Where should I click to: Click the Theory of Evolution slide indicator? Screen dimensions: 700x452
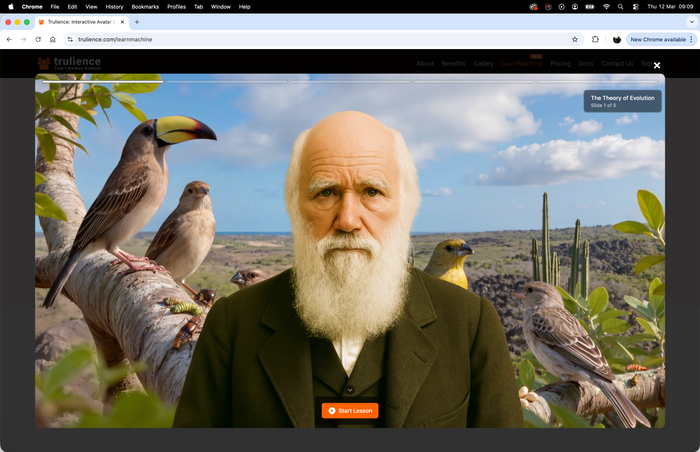pyautogui.click(x=622, y=101)
